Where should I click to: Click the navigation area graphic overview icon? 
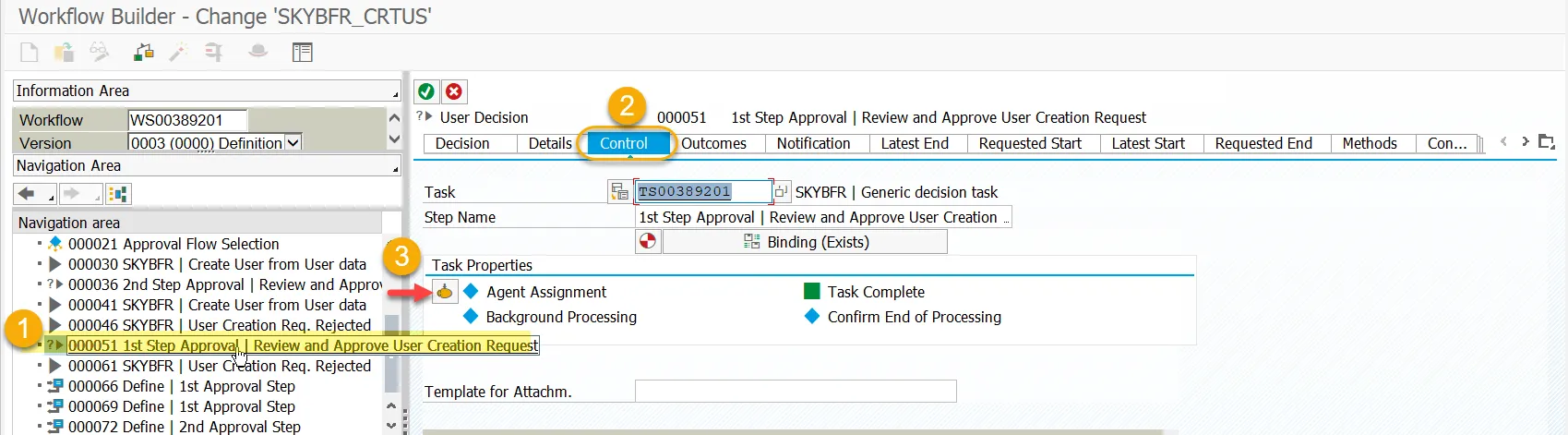(118, 194)
